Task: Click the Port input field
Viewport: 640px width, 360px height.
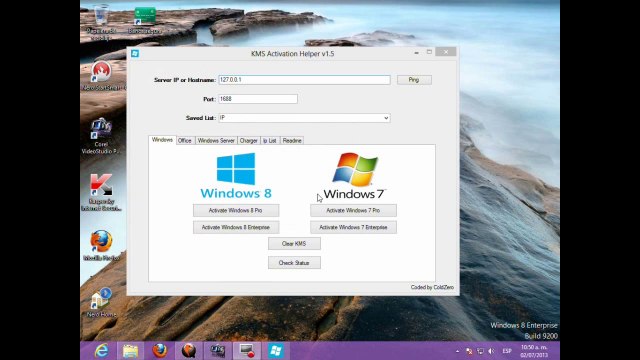Action: click(258, 99)
